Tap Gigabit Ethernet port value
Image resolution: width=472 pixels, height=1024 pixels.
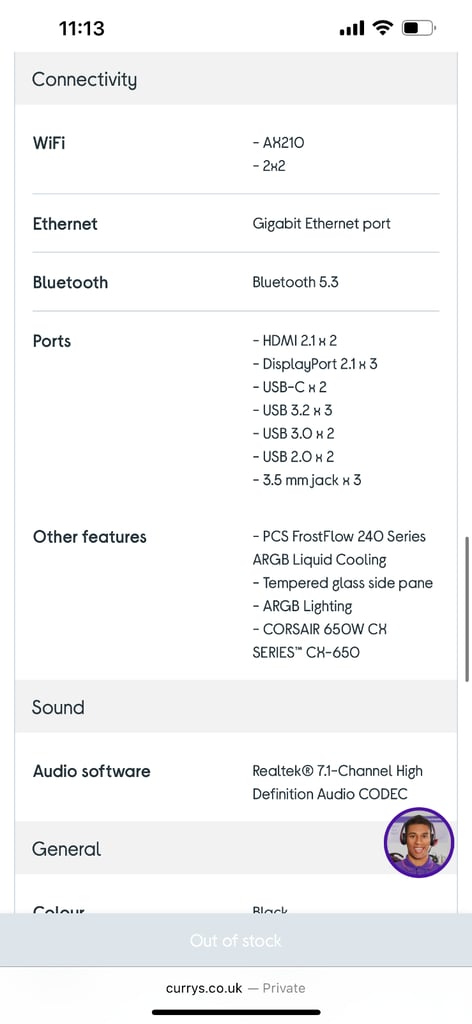tap(321, 224)
